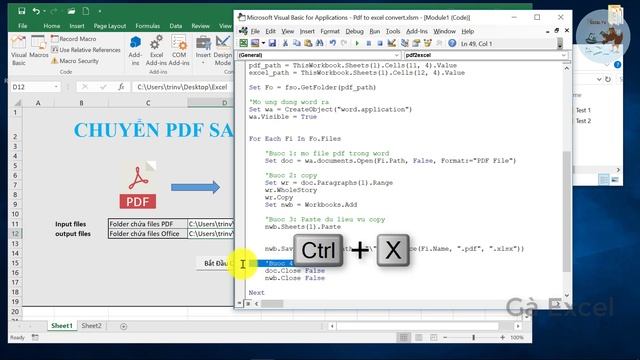Click the Find binoculars icon

point(320,43)
